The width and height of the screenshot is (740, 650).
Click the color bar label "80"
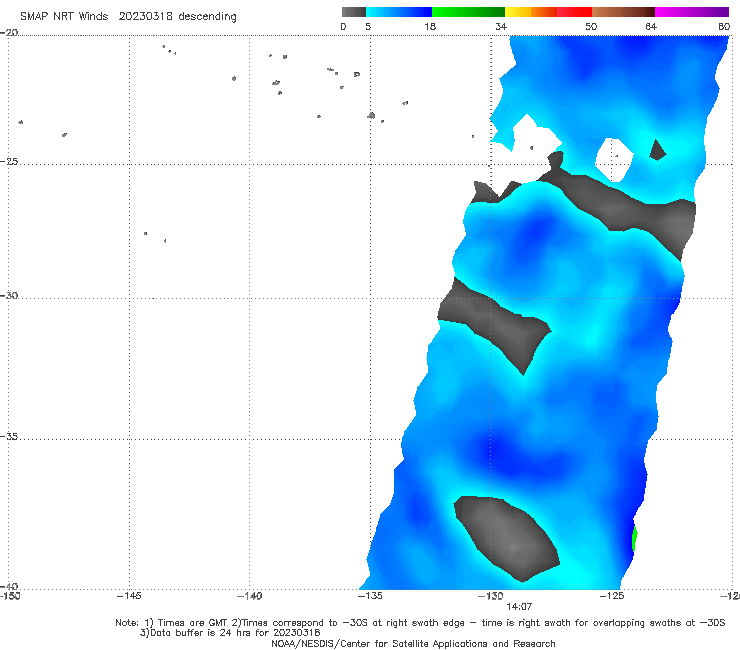click(724, 26)
